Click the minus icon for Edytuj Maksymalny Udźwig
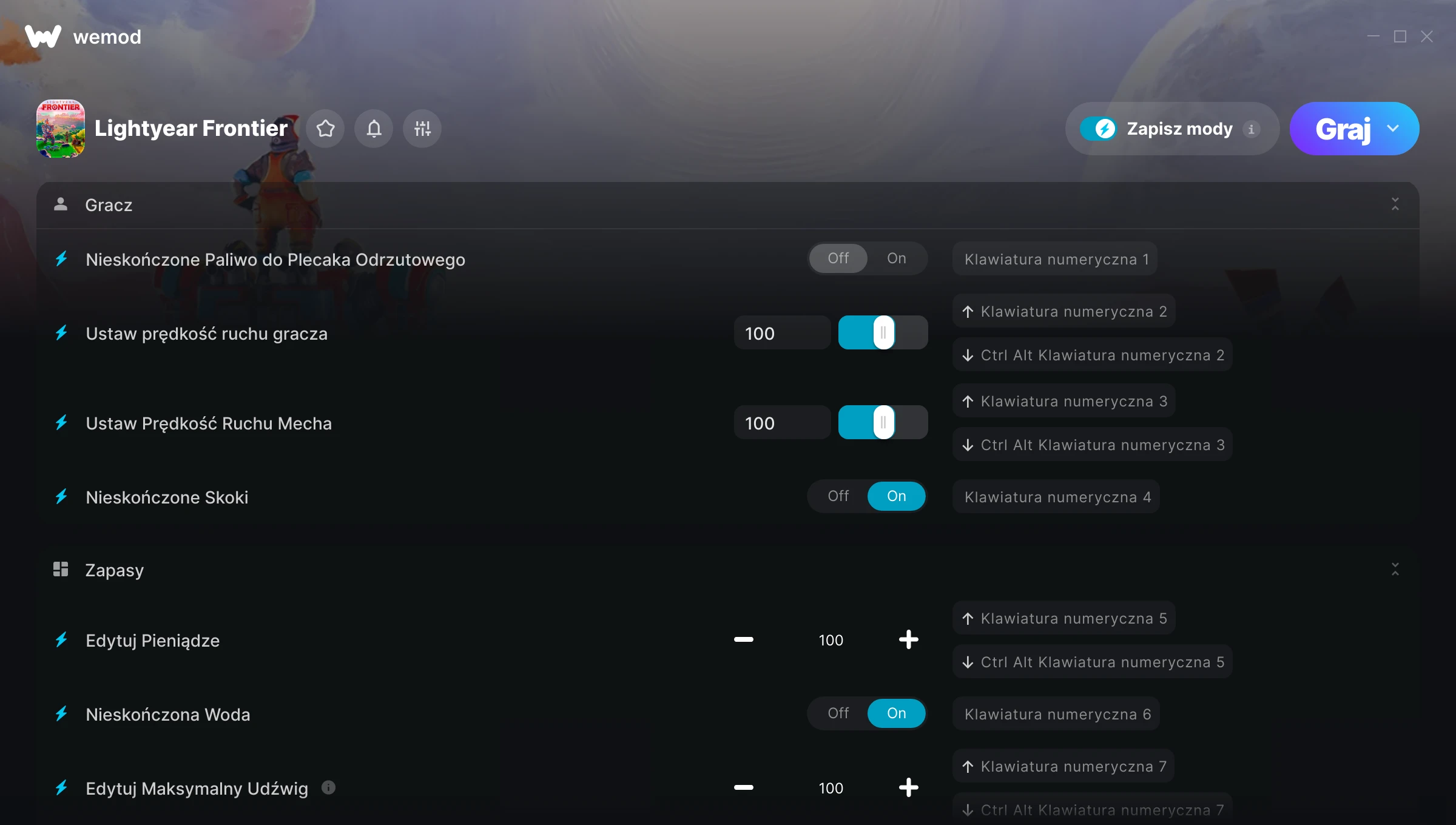The image size is (1456, 825). point(743,787)
